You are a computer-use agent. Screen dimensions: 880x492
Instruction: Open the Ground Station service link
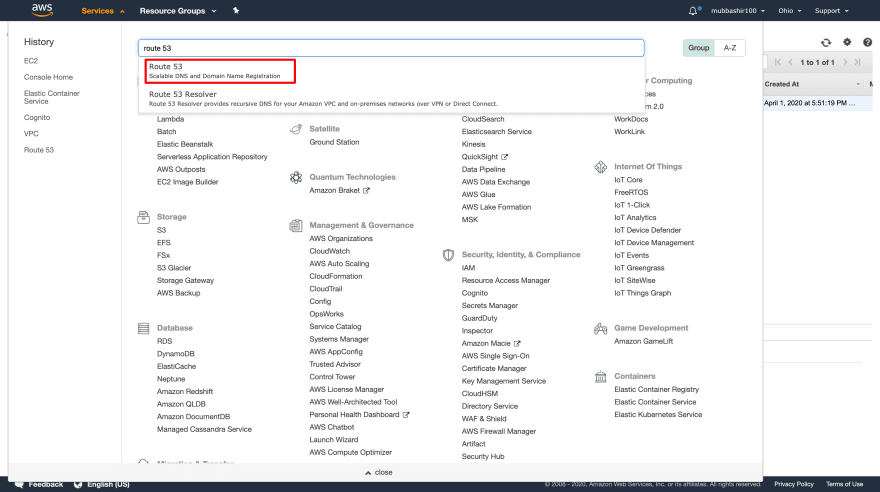pyautogui.click(x=334, y=142)
